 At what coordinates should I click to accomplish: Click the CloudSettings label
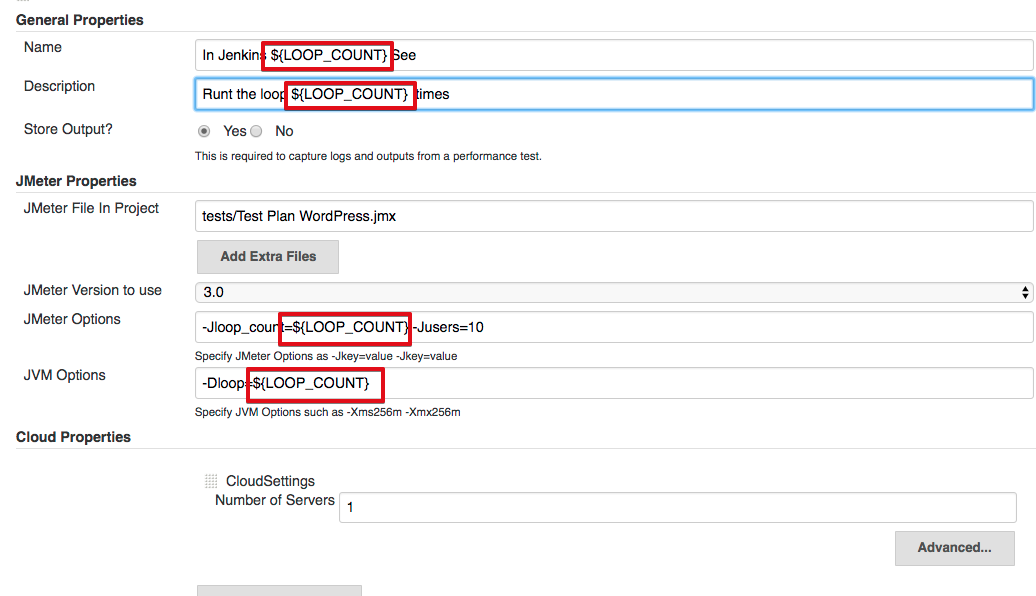point(270,481)
